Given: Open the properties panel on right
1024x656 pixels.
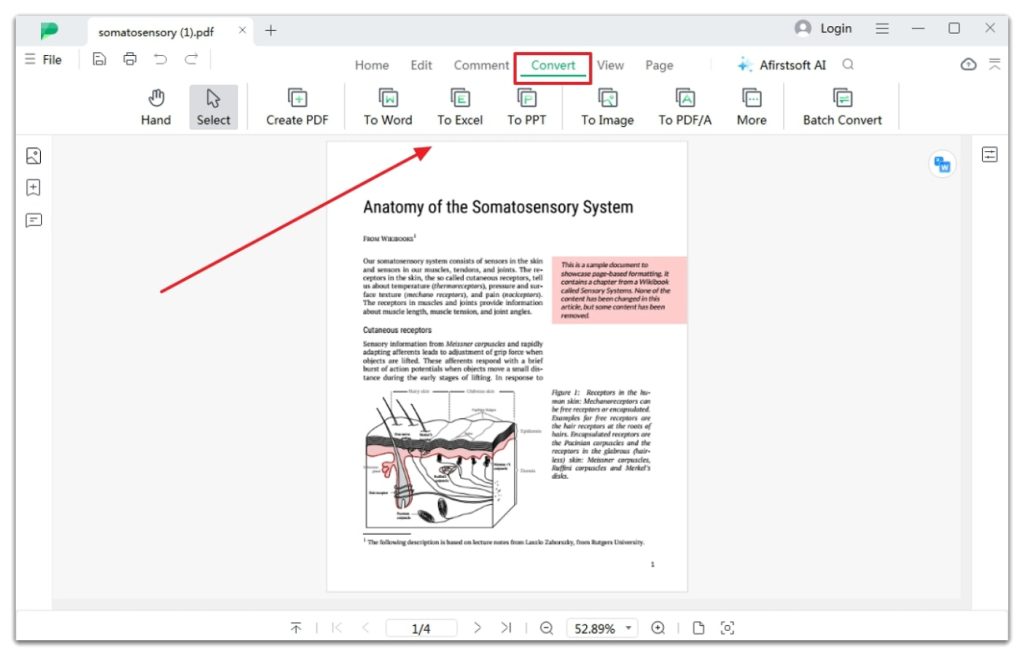Looking at the screenshot, I should (989, 155).
